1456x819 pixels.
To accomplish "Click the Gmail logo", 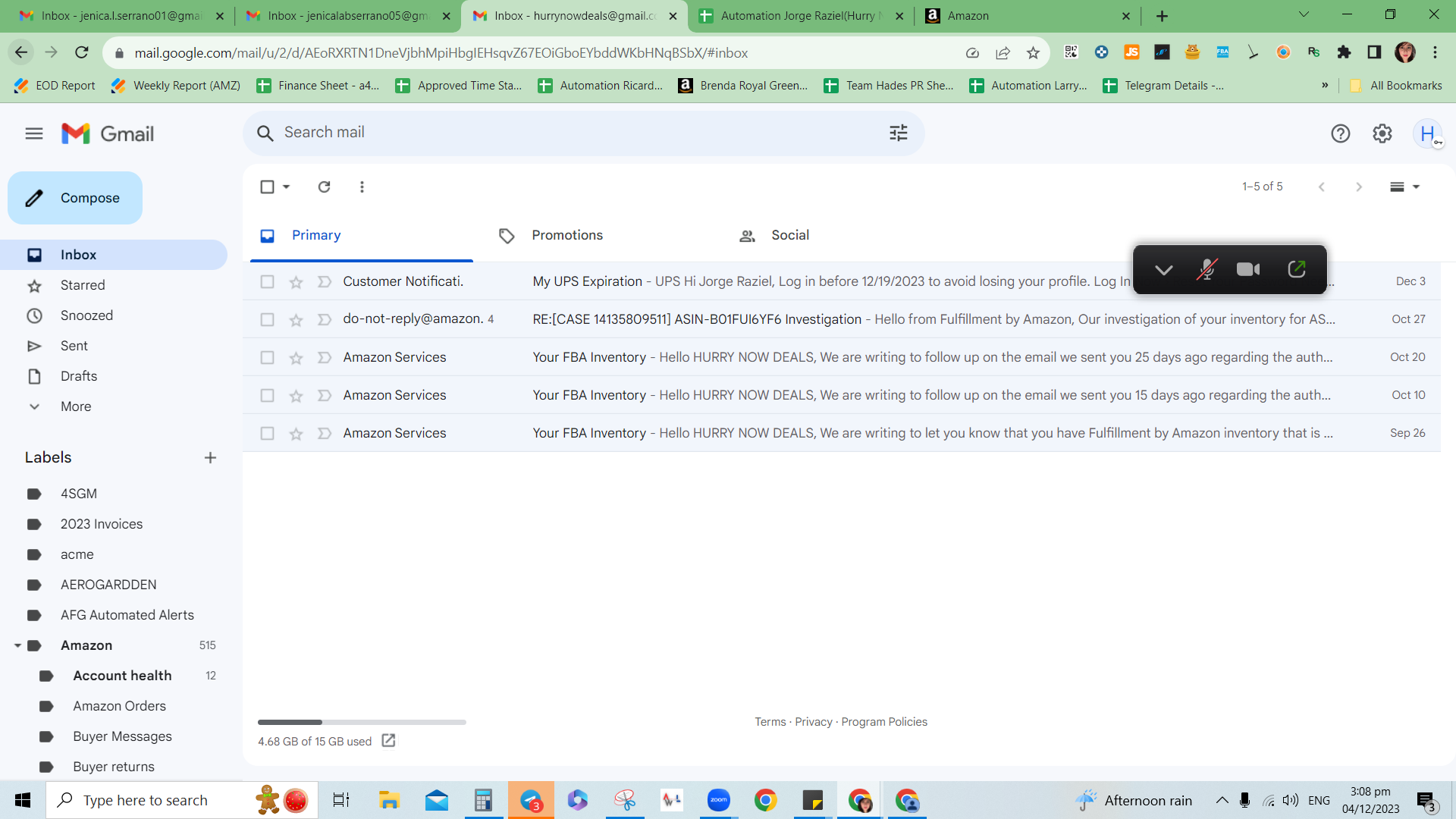I will coord(108,133).
